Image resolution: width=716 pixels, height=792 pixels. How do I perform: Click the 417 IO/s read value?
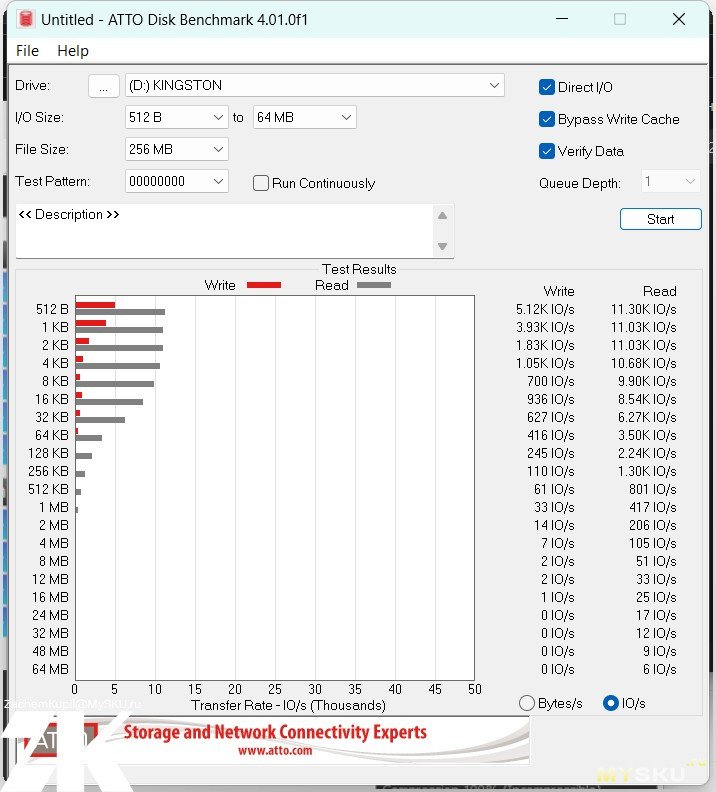pos(653,508)
